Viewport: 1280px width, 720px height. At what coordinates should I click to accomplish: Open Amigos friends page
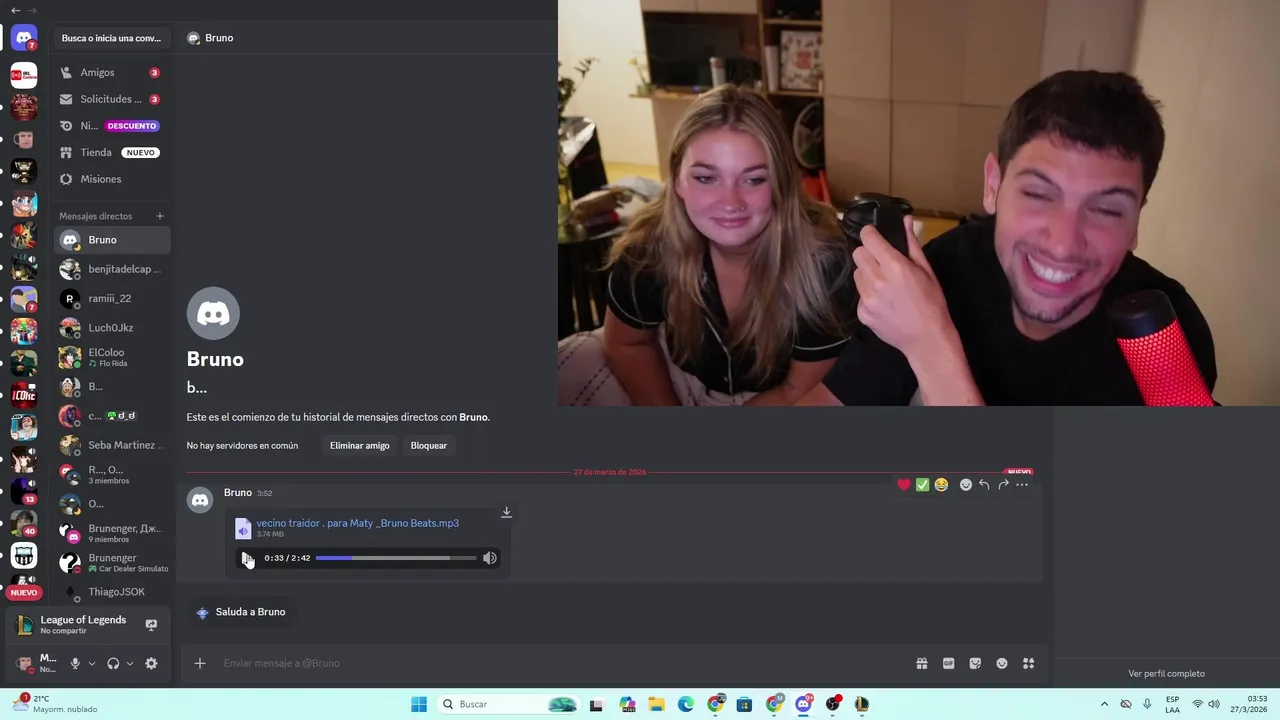tap(111, 72)
